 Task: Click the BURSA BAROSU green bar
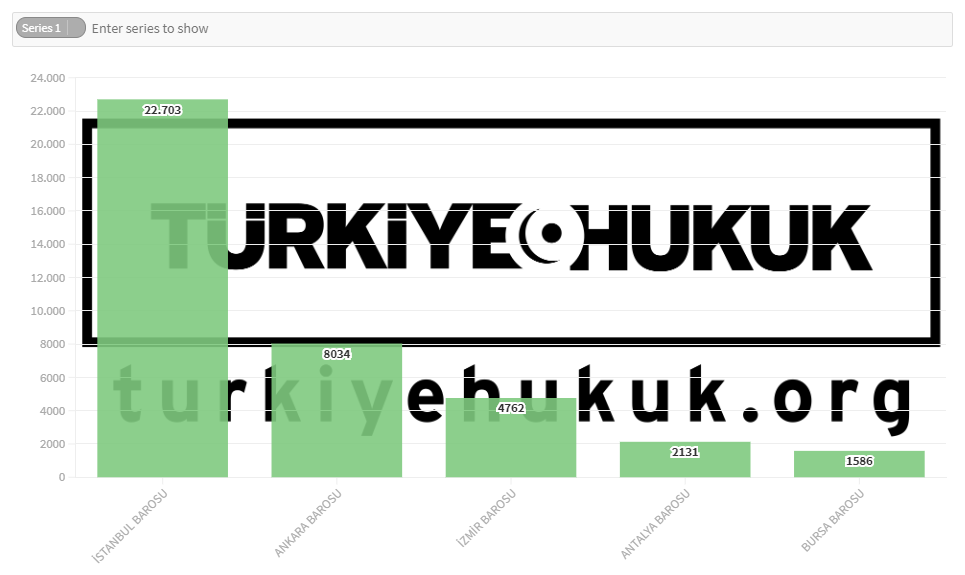(x=859, y=464)
